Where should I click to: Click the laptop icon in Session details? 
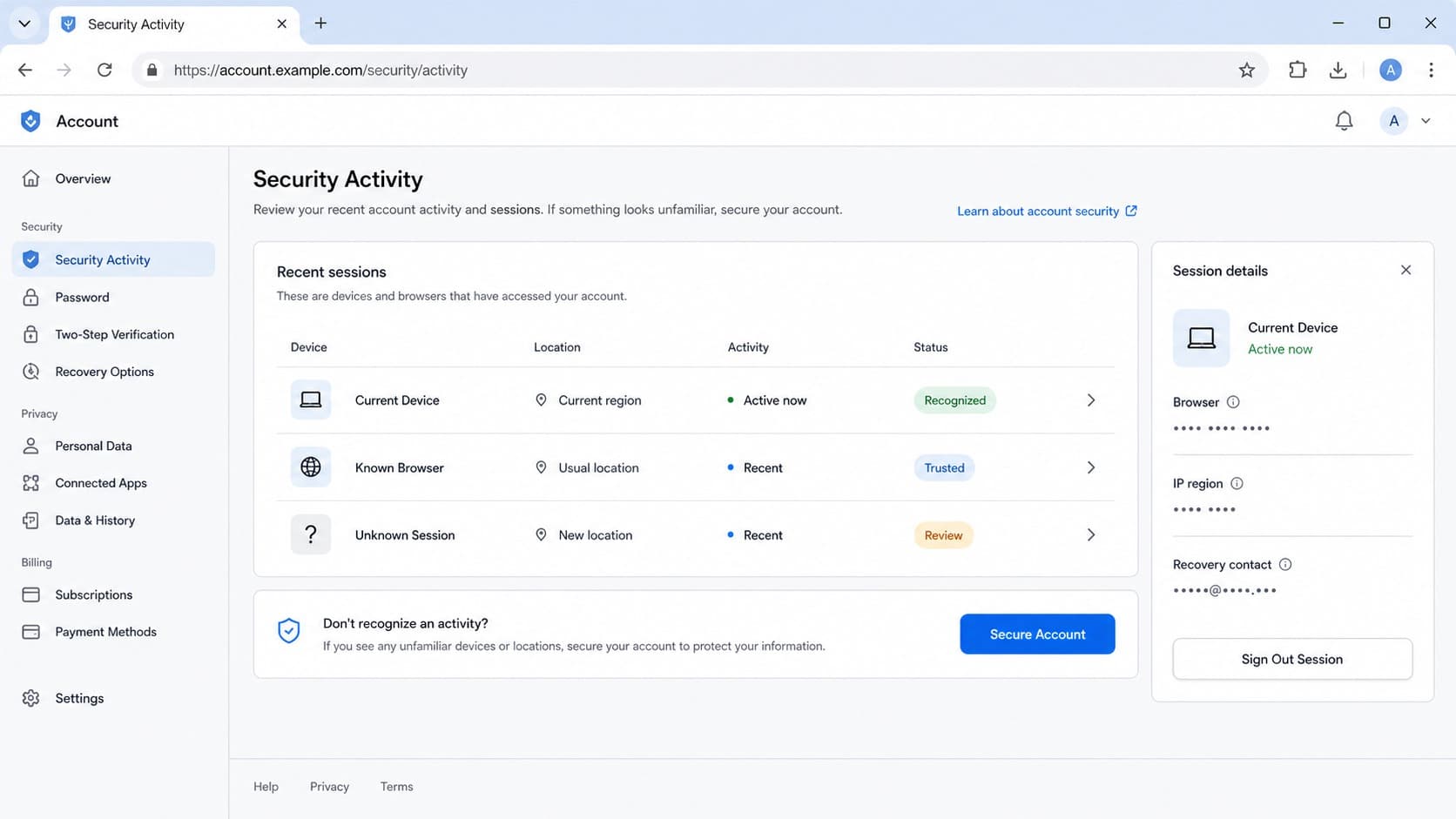coord(1202,338)
